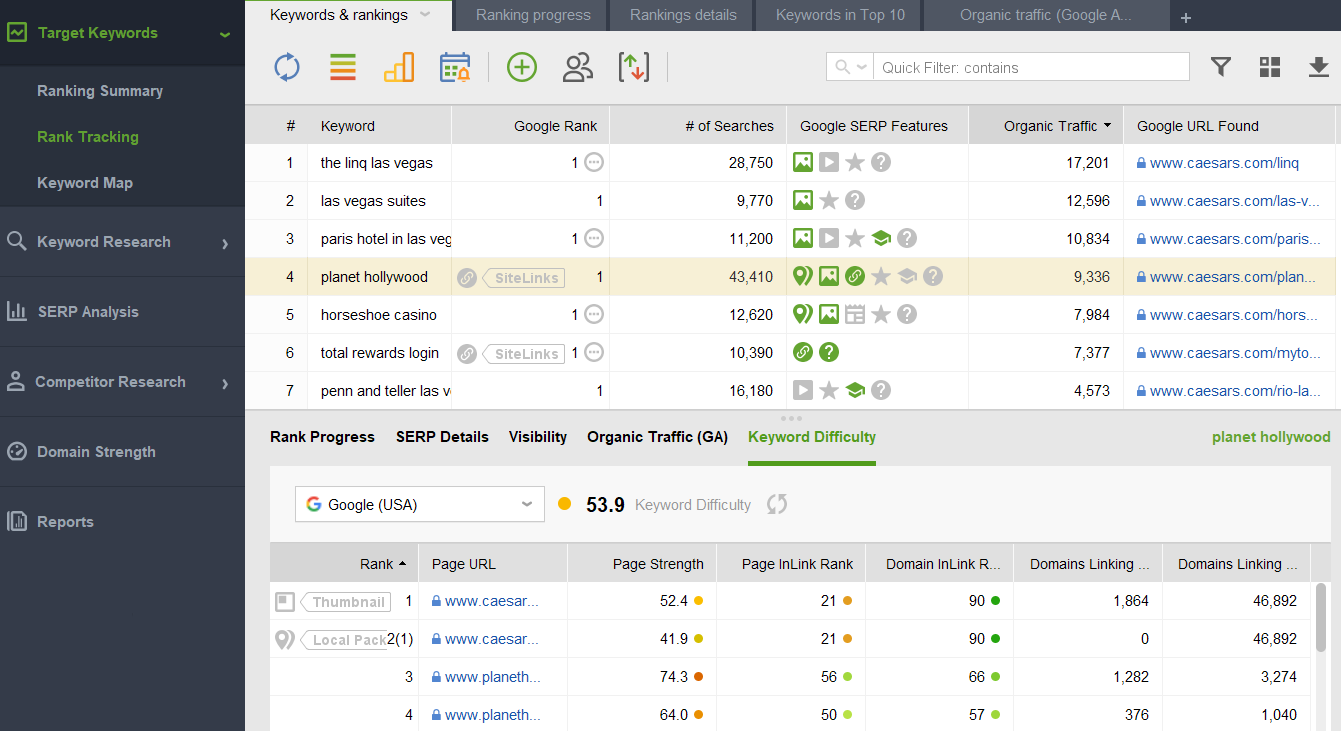Image resolution: width=1341 pixels, height=731 pixels.
Task: Open the quick filter search options dropdown
Action: click(x=849, y=67)
